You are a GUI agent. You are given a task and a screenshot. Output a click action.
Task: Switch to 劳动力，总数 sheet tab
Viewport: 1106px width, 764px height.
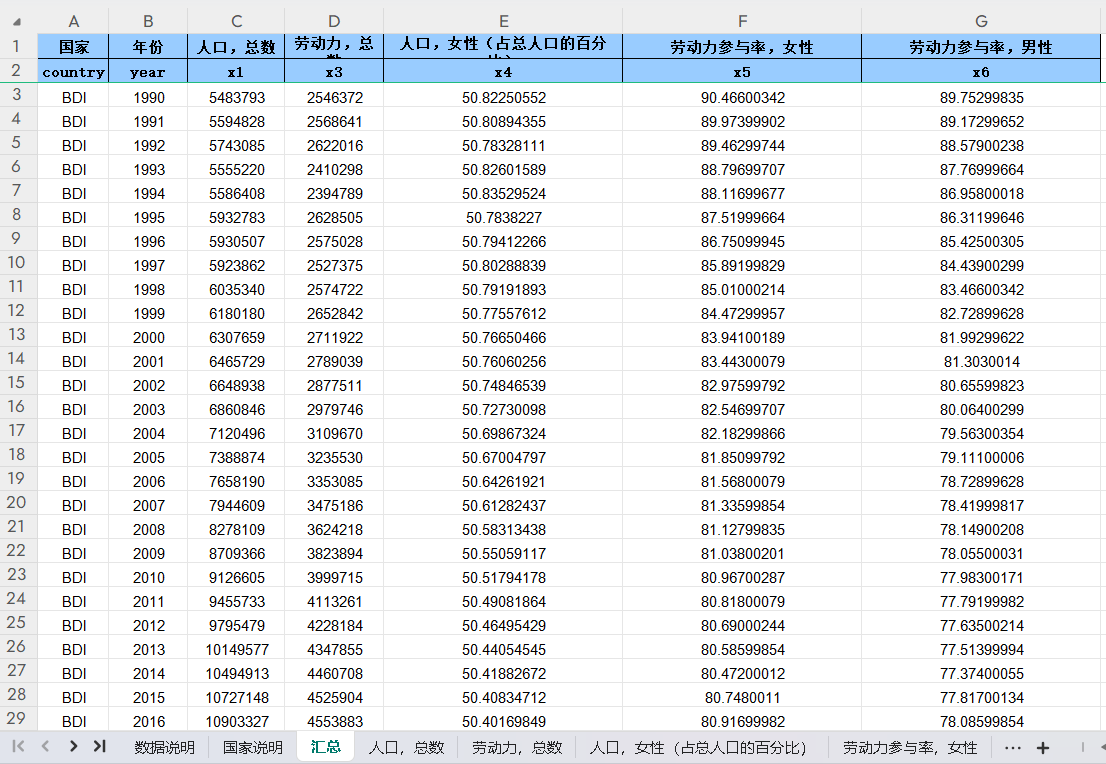[516, 748]
